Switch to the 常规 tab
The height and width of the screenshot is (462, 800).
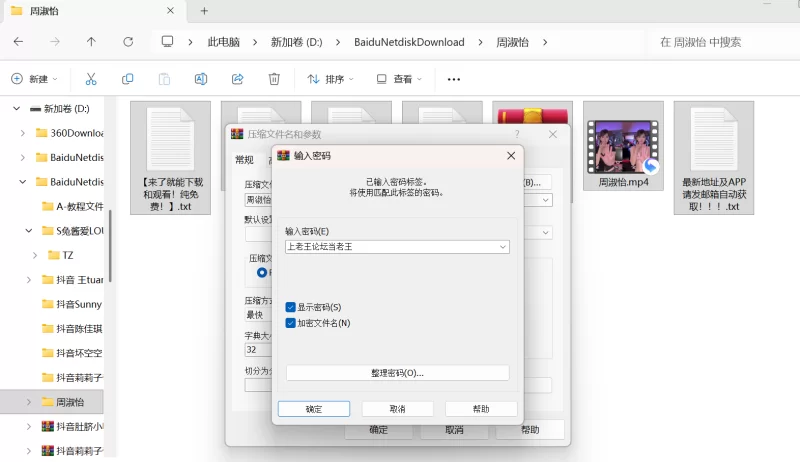pyautogui.click(x=244, y=159)
